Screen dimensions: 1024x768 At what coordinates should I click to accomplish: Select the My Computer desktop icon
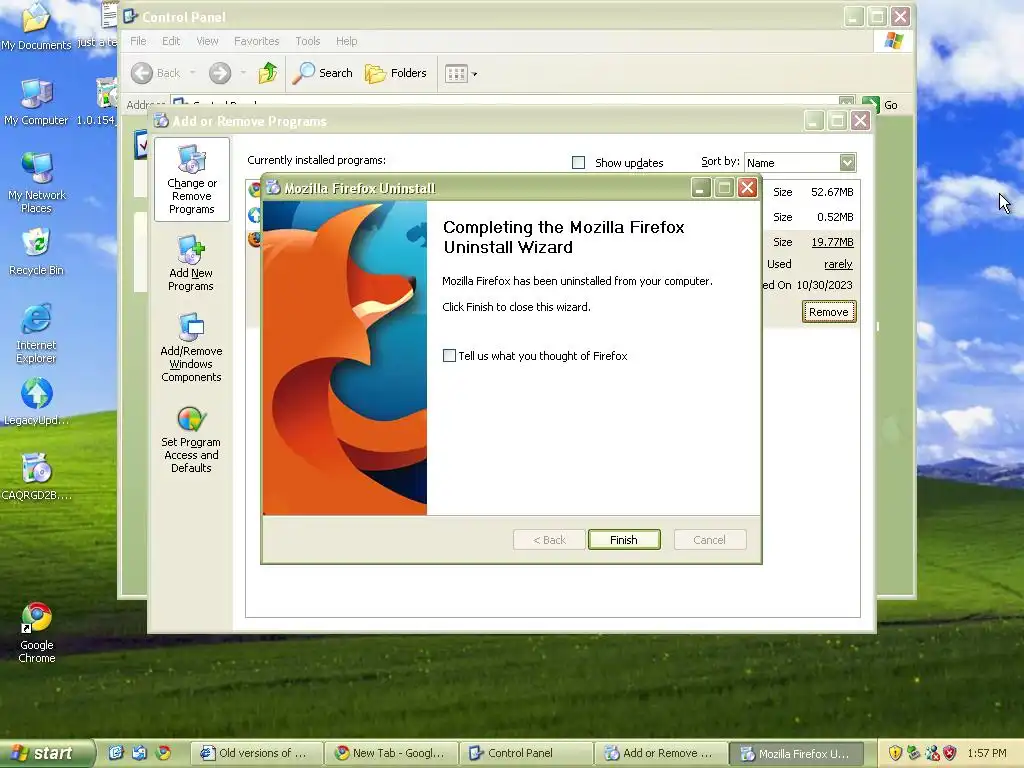(x=36, y=103)
